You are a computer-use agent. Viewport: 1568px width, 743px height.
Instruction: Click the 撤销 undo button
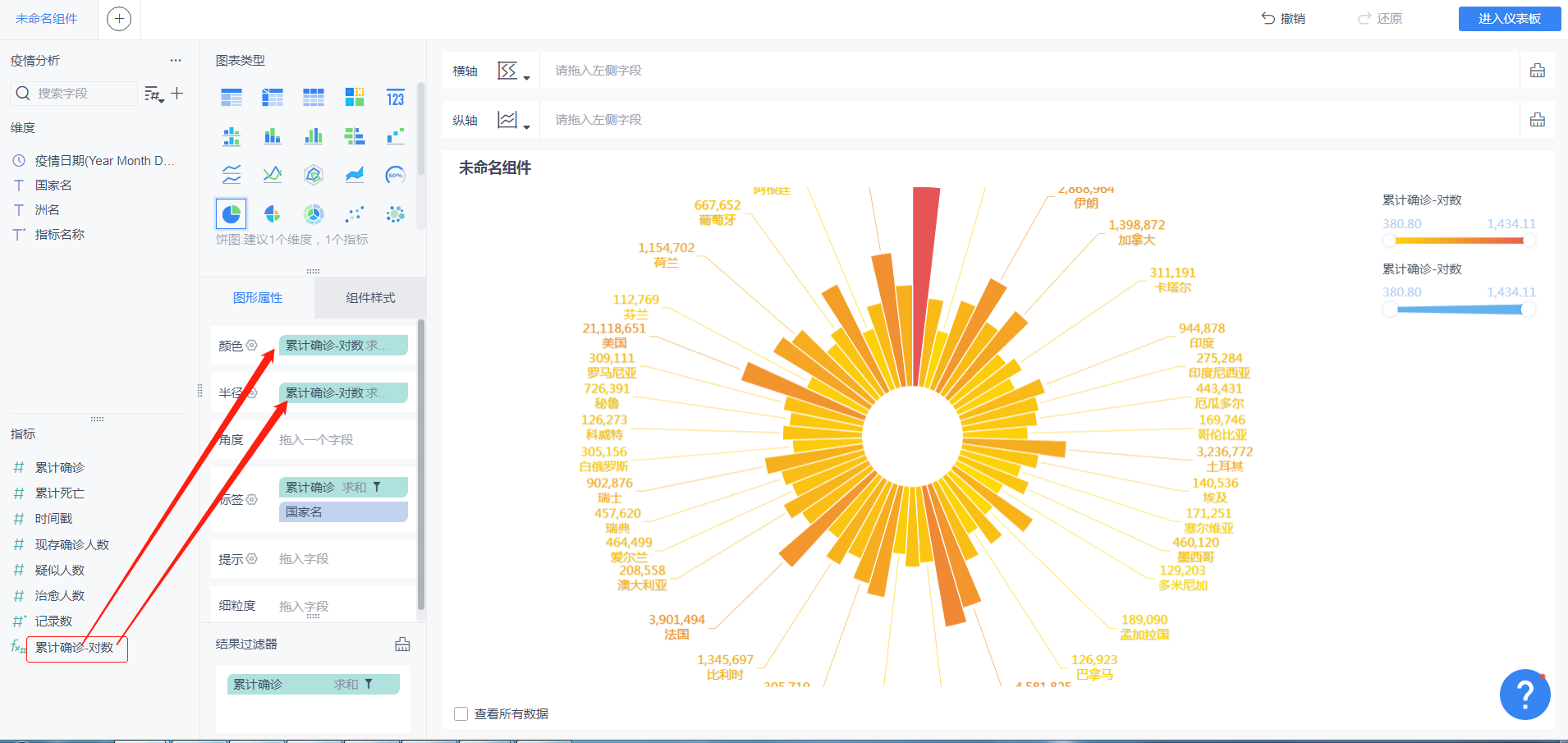1283,19
